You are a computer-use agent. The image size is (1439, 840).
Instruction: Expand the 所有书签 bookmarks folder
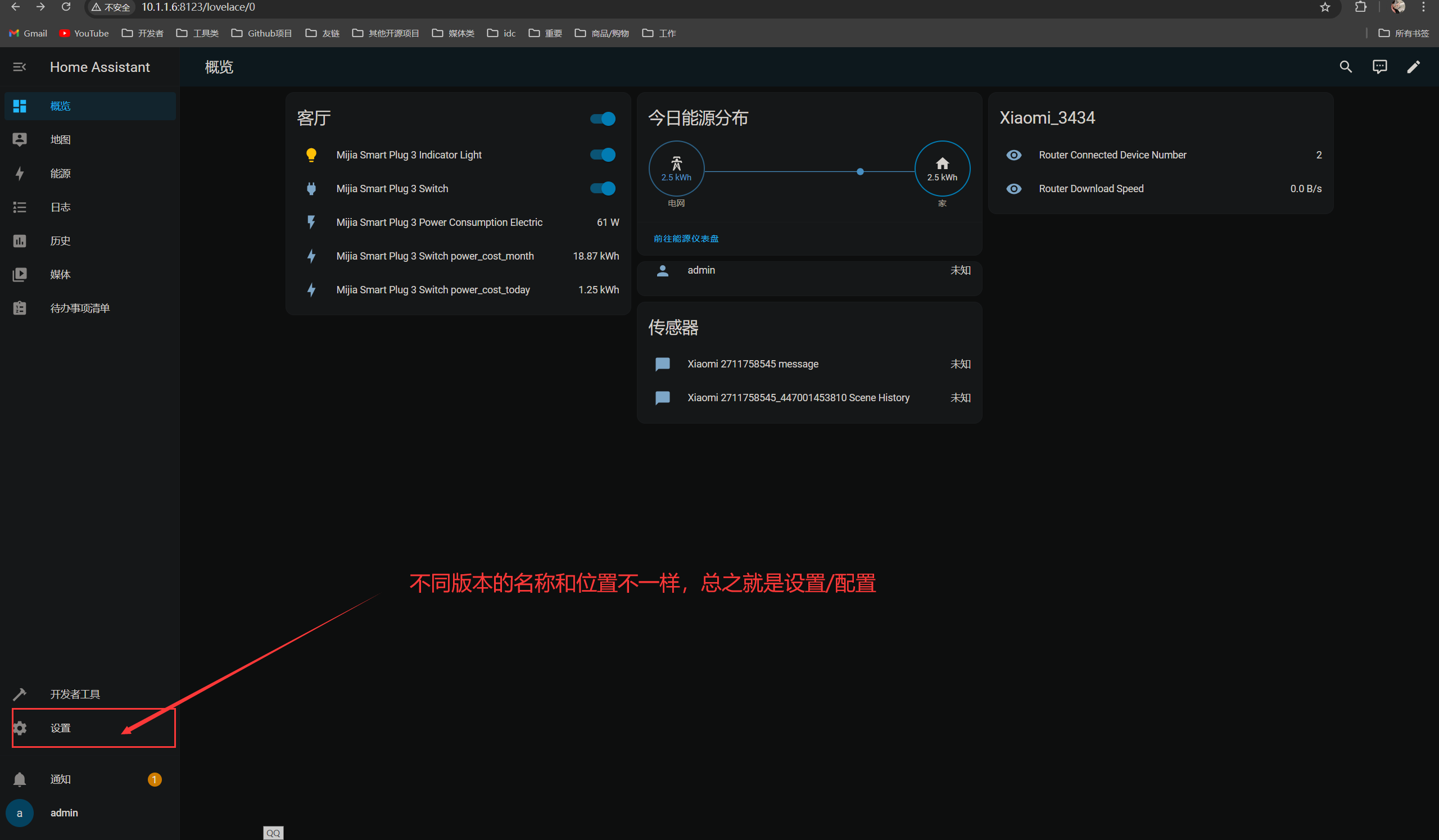click(1404, 33)
